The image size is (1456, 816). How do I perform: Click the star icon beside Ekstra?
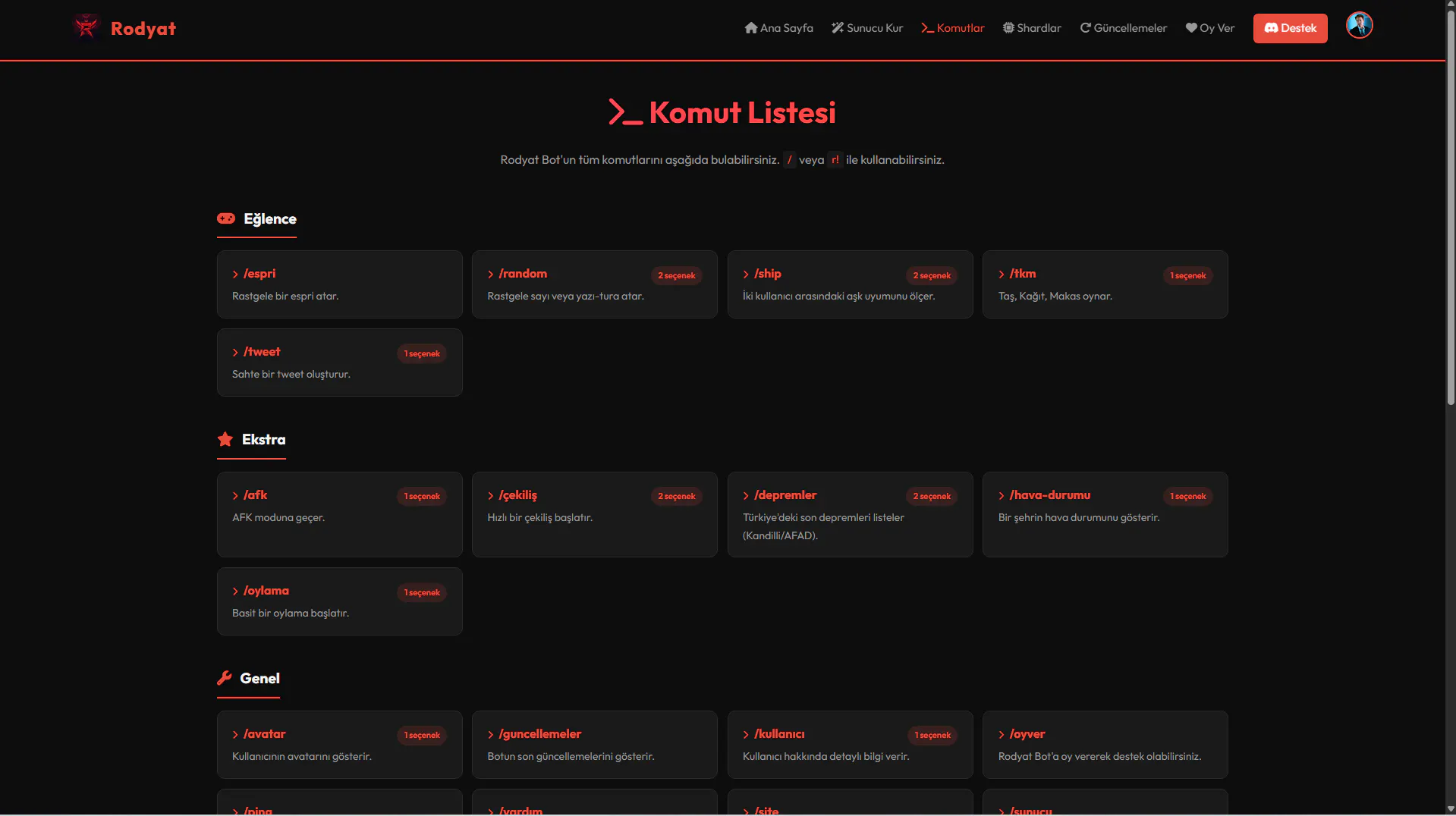(x=225, y=439)
